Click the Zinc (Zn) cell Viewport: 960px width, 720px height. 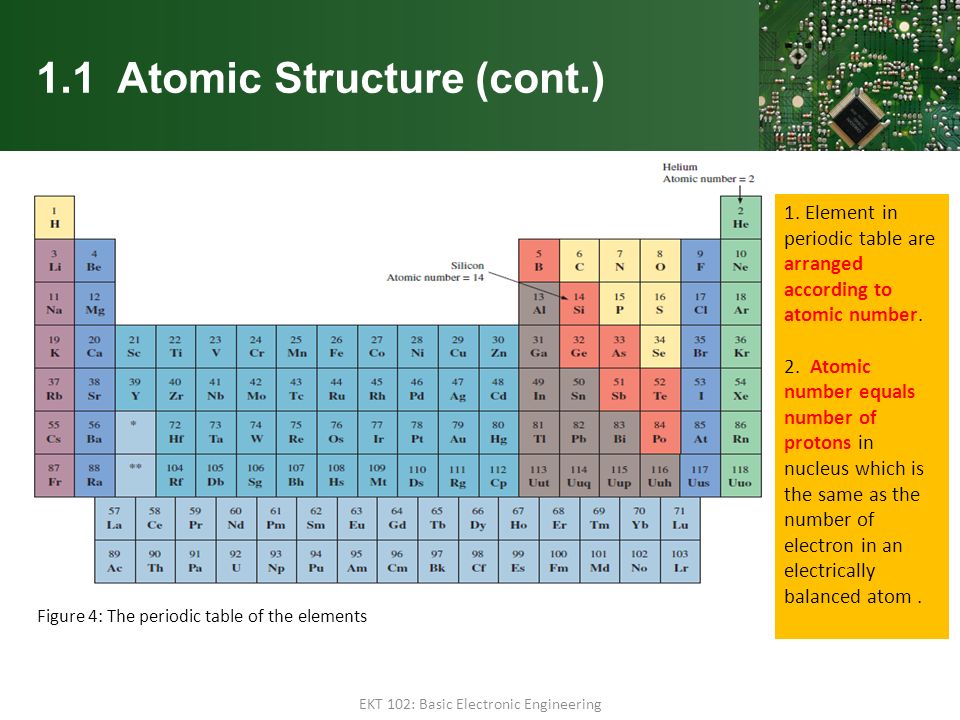pos(498,347)
